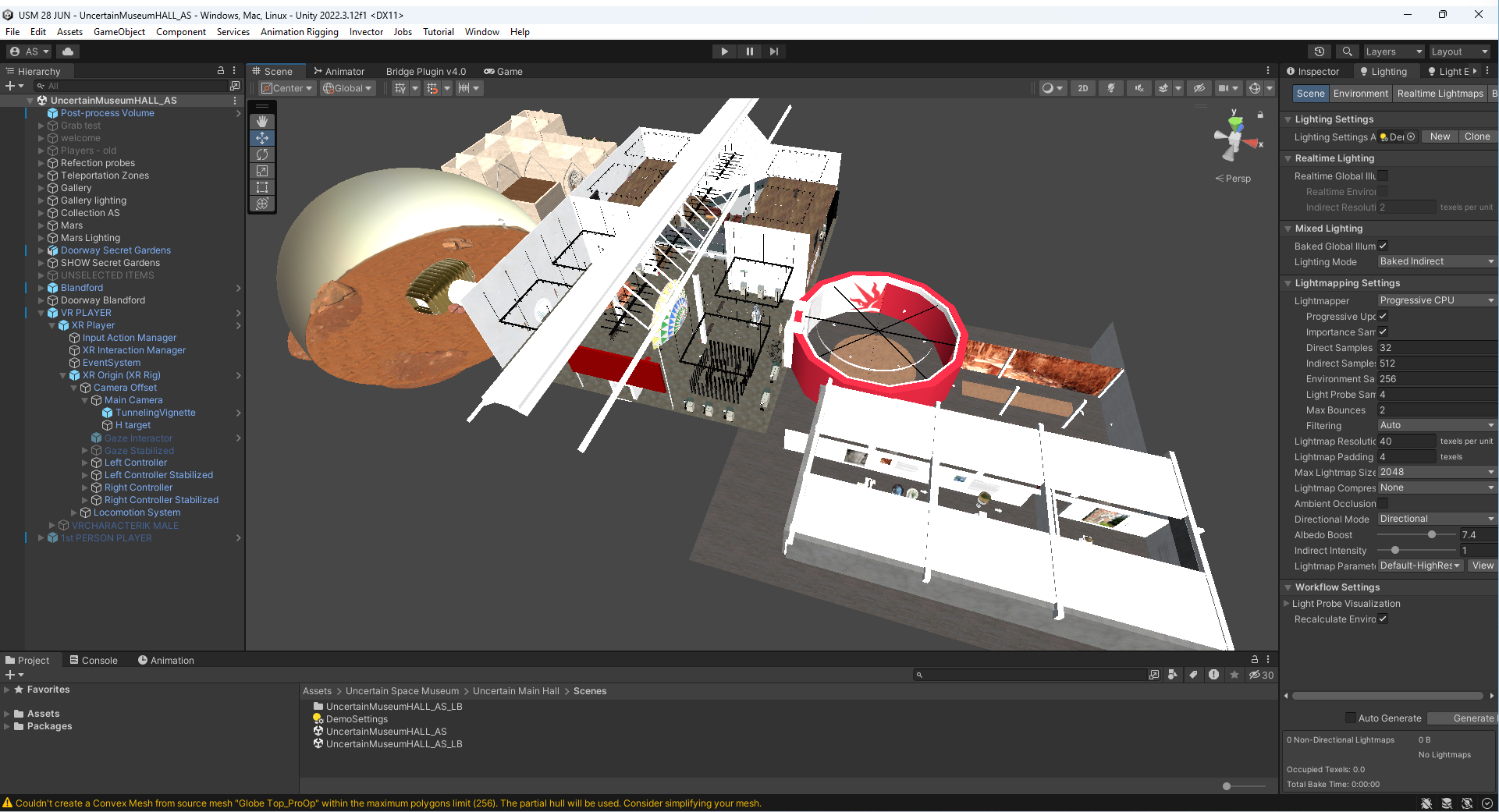Viewport: 1499px width, 812px height.
Task: Open the AS account dropdown
Action: 30,51
